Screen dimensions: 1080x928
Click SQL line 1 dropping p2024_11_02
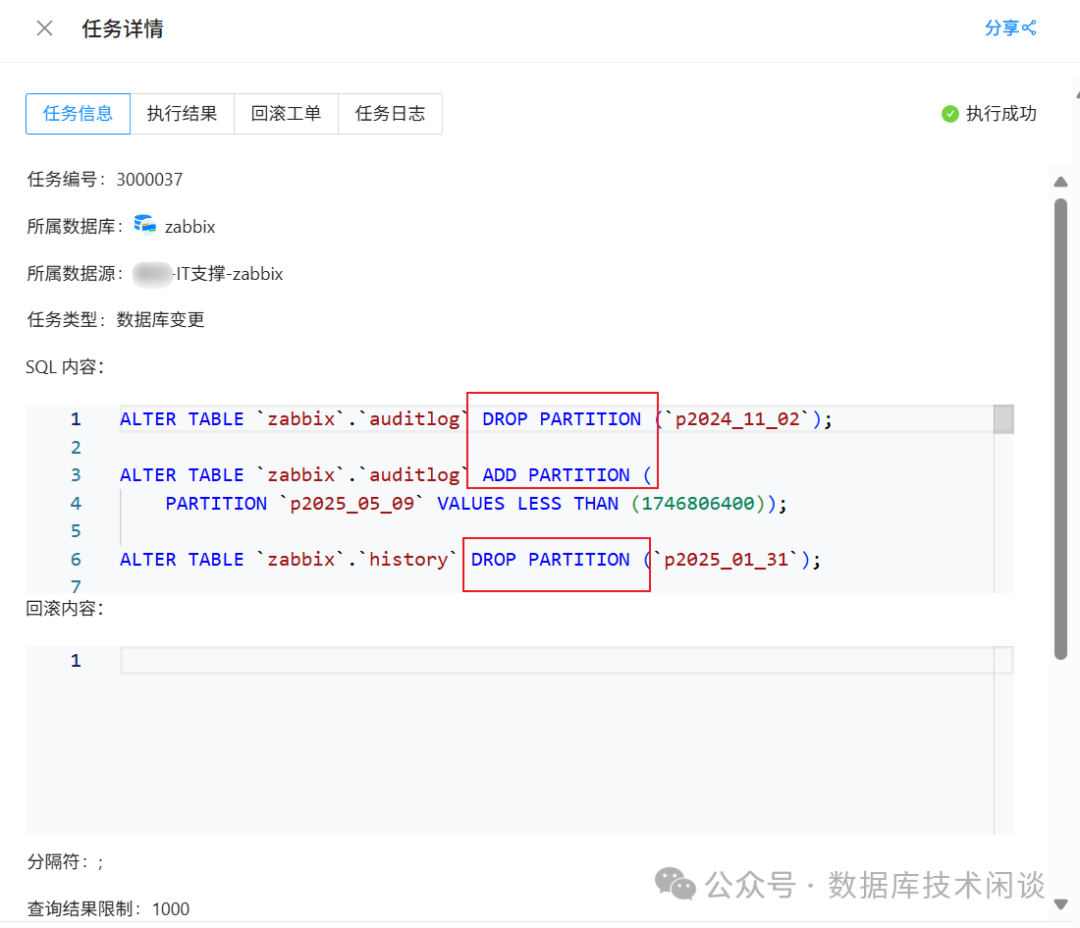pos(476,419)
